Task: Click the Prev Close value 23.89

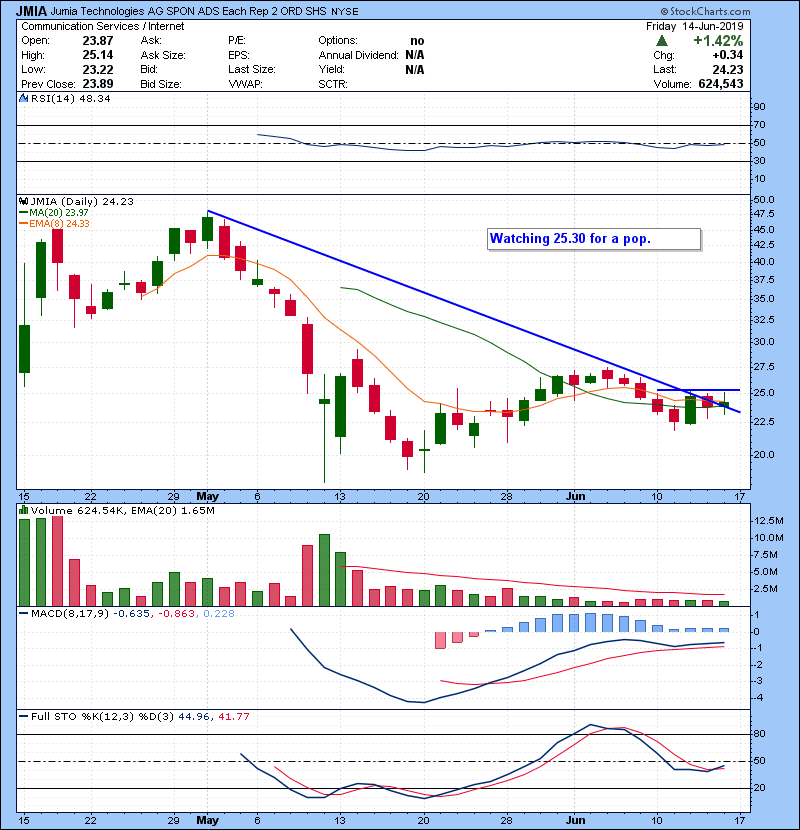Action: click(97, 84)
